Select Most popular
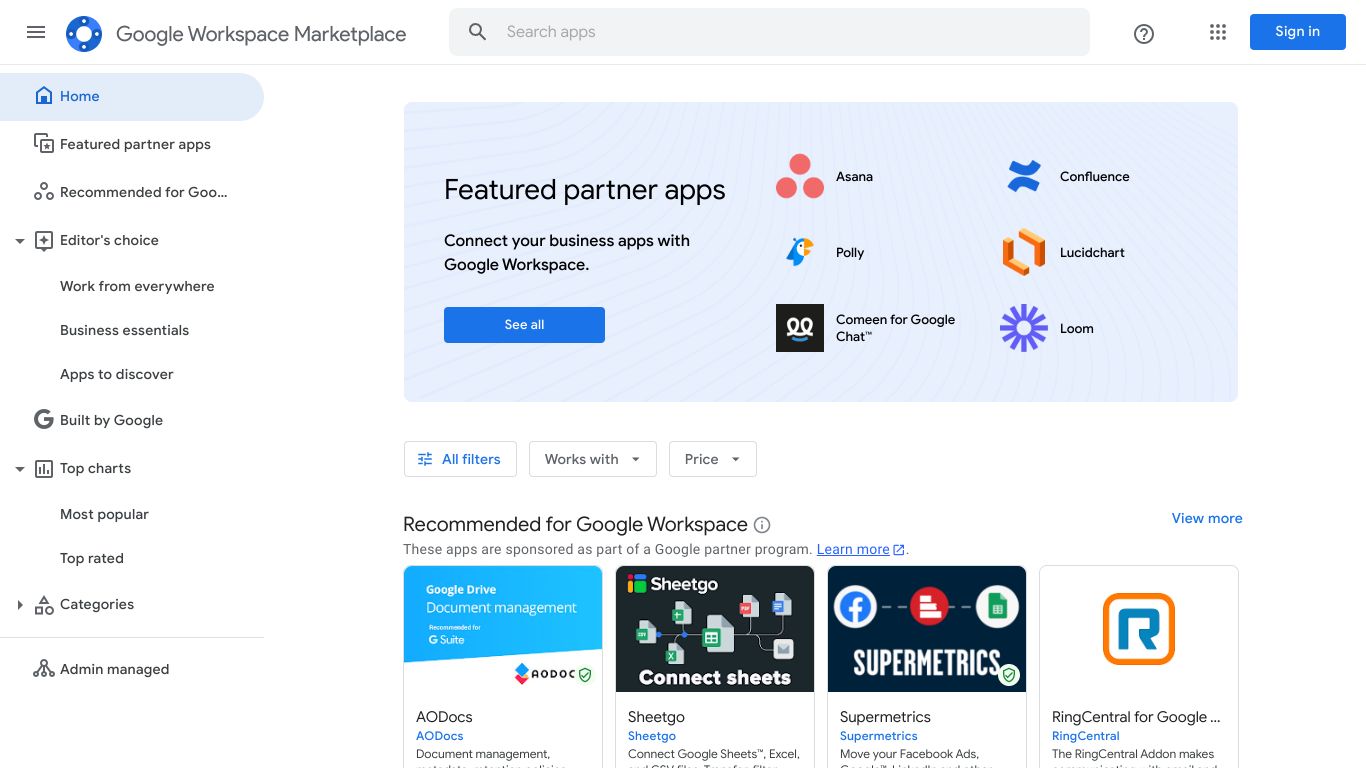 tap(104, 514)
